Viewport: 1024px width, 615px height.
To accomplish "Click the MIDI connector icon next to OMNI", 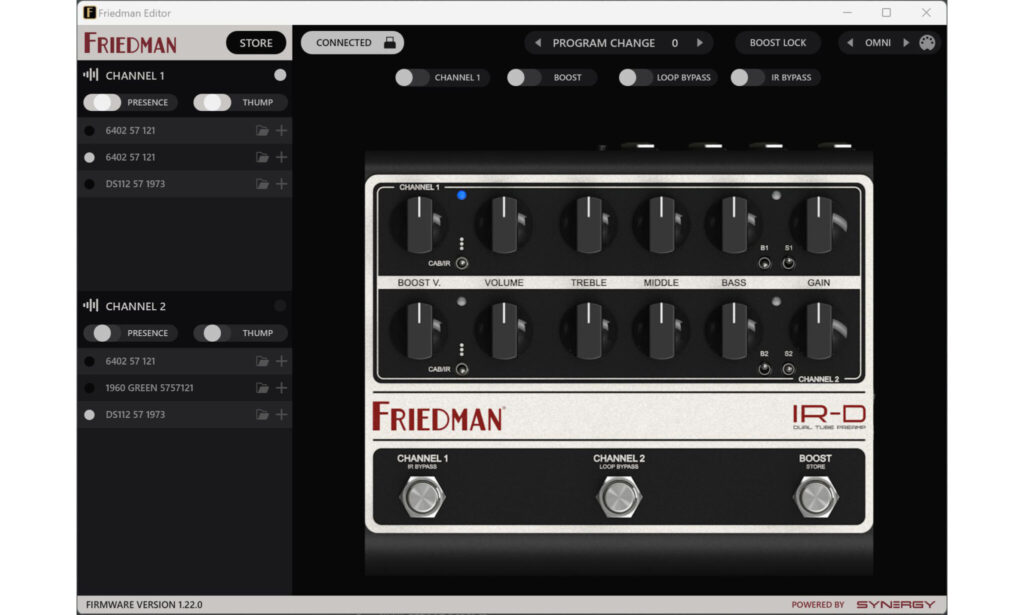I will click(x=927, y=42).
